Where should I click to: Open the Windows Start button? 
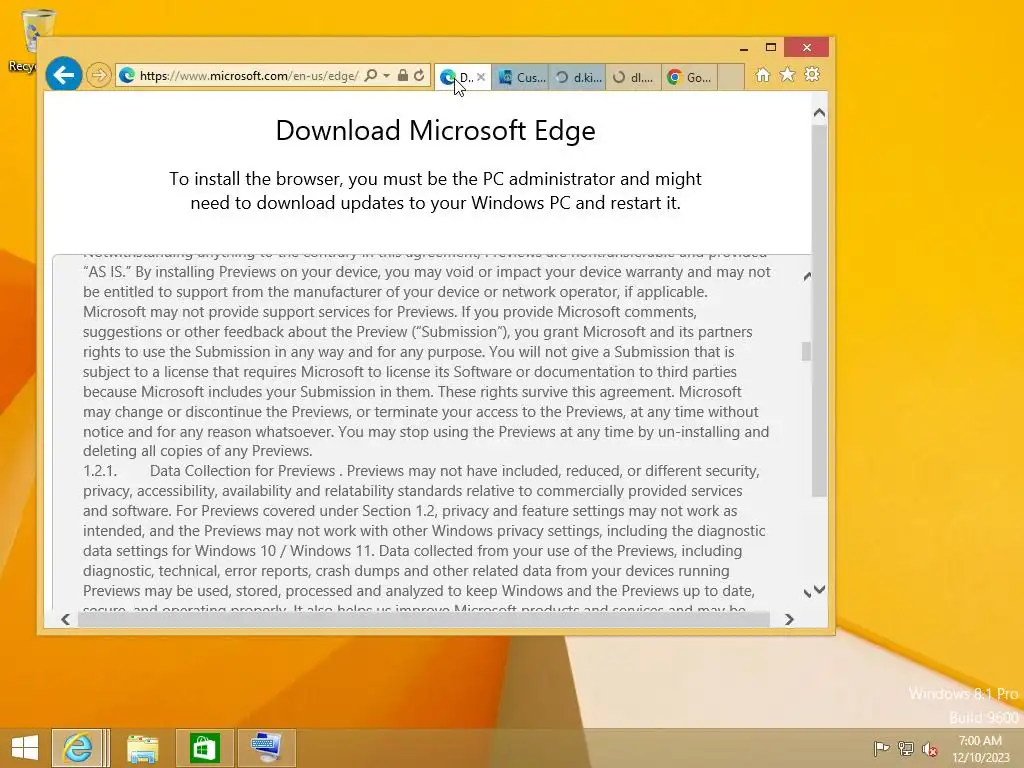point(25,748)
